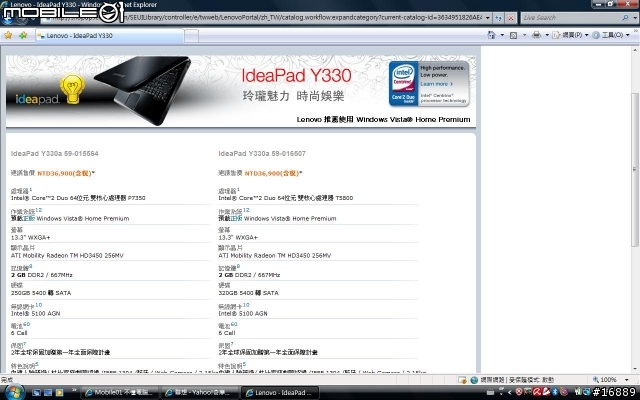This screenshot has width=640, height=400.
Task: Open the Print button dropdown arrow
Action: 547,35
